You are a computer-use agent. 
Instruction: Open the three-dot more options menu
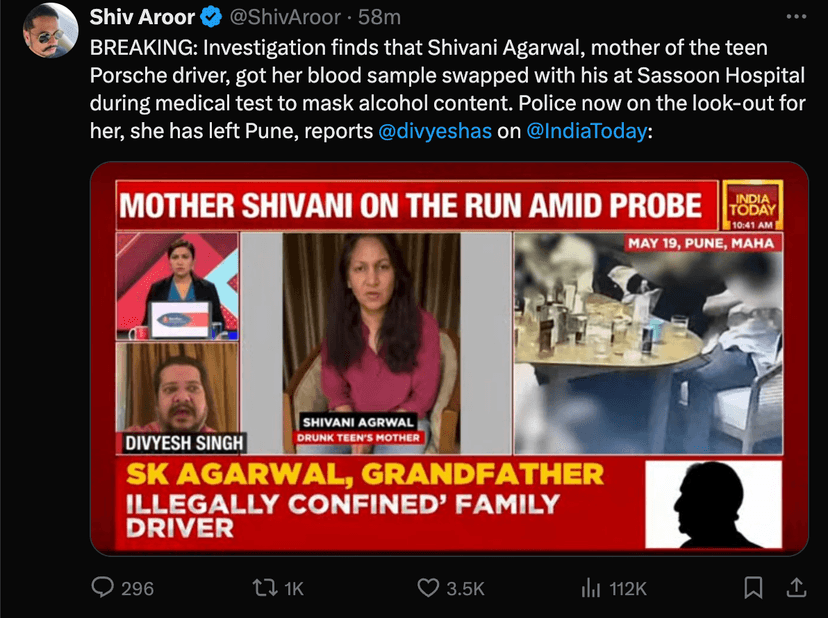[x=796, y=17]
